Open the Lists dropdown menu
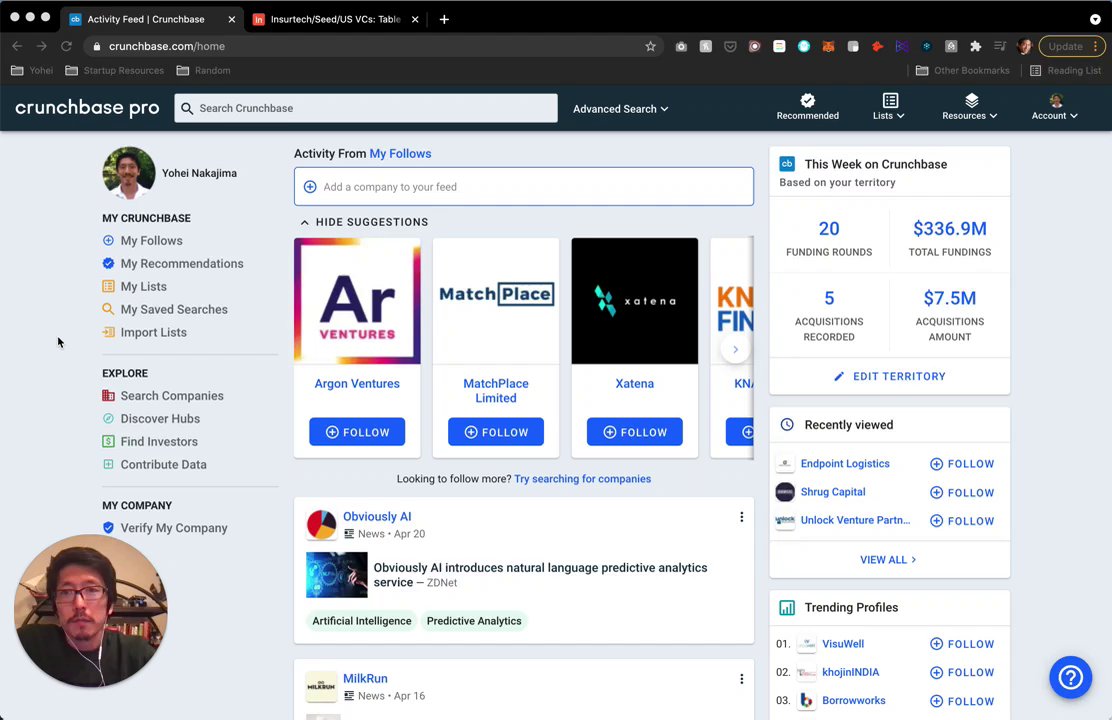 click(889, 107)
